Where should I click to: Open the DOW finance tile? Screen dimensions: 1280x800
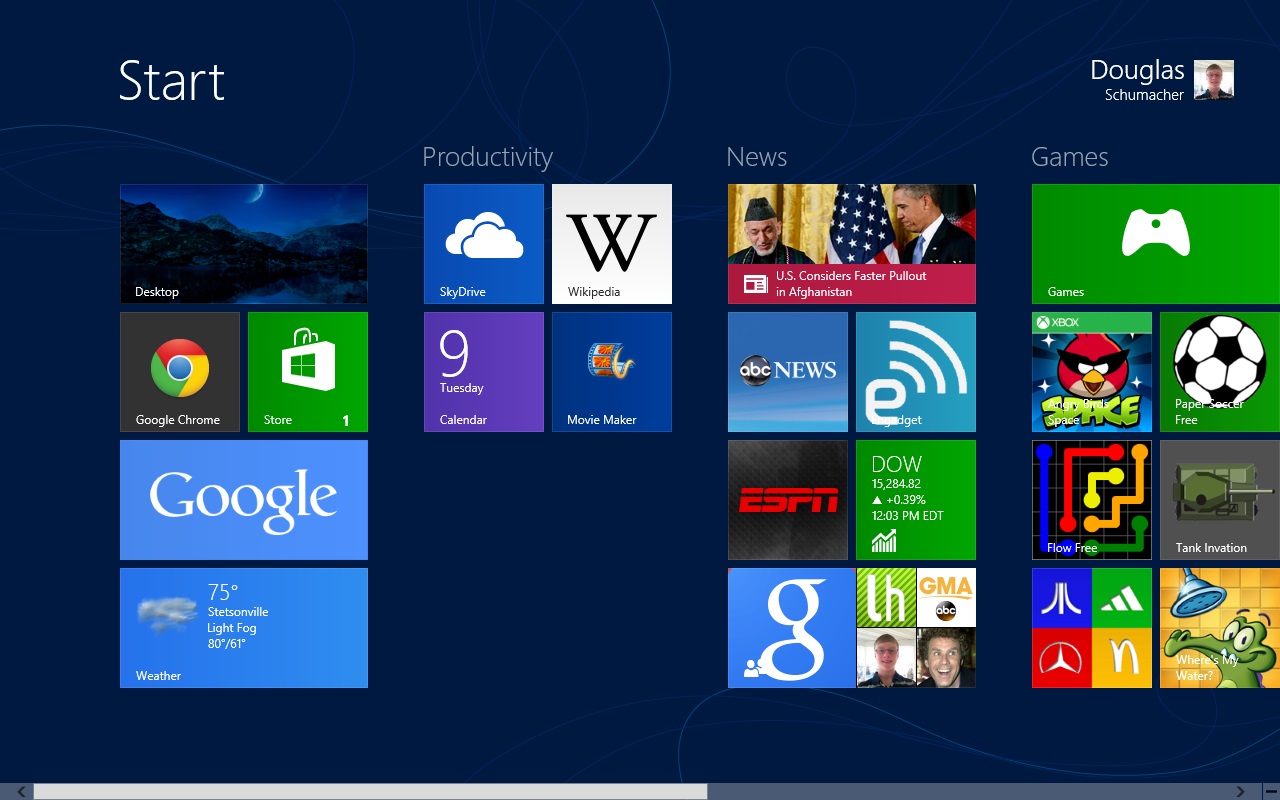click(x=916, y=500)
